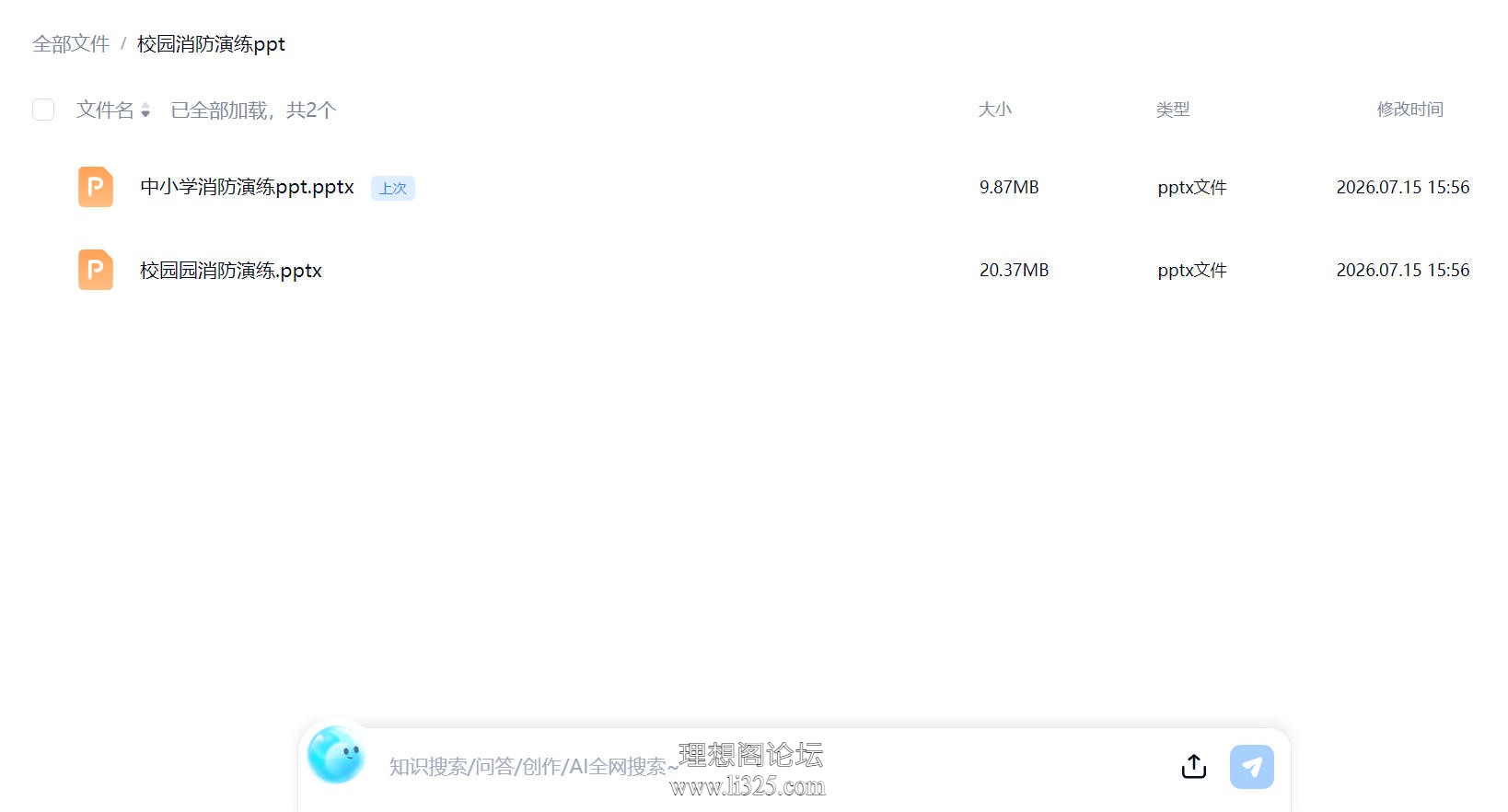This screenshot has width=1508, height=812.
Task: Open the 全部文件 breadcrumb link
Action: point(71,44)
